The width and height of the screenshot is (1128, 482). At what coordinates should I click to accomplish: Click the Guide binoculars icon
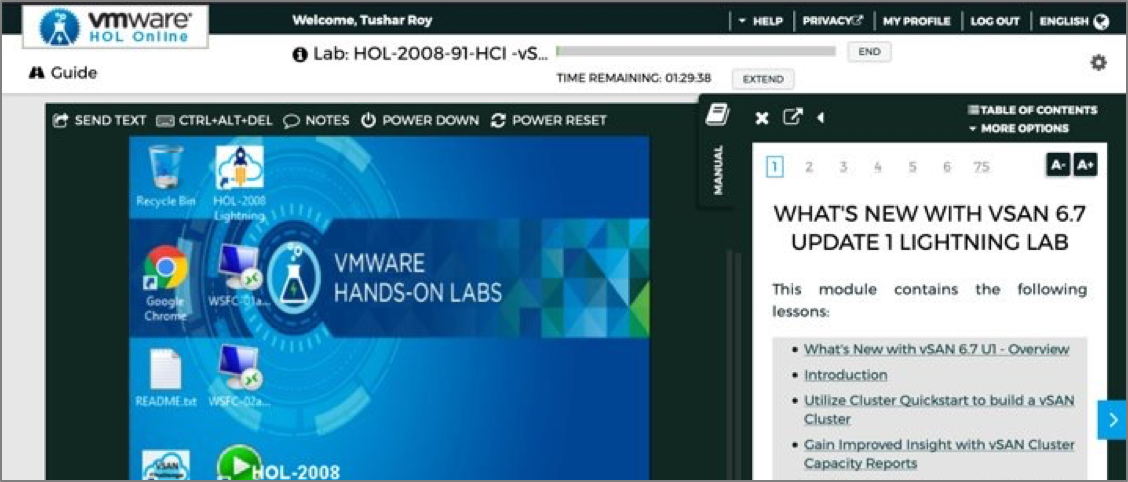click(x=35, y=73)
